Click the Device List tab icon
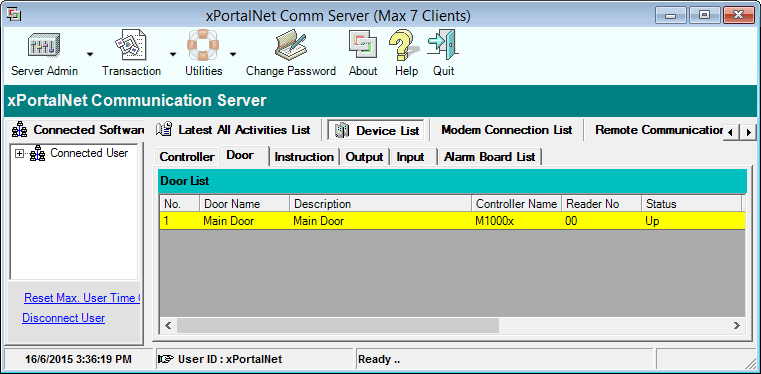The image size is (761, 374). click(x=342, y=130)
